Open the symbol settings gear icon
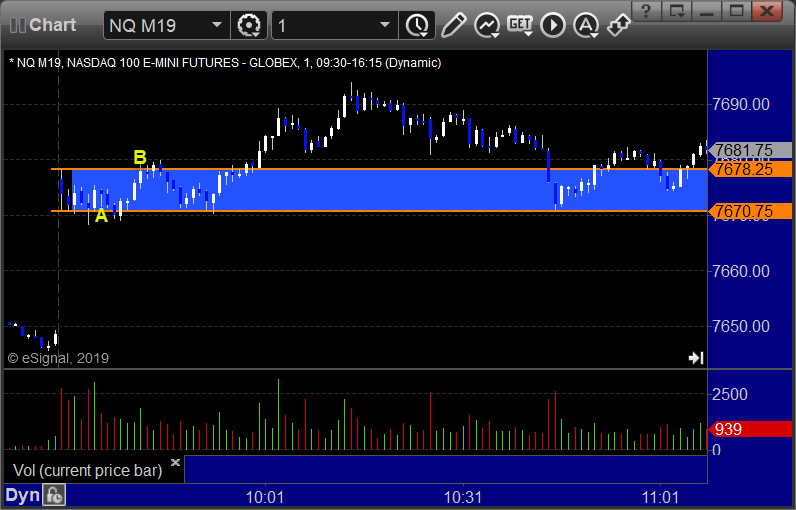Screen dimensions: 796x510 pos(249,25)
